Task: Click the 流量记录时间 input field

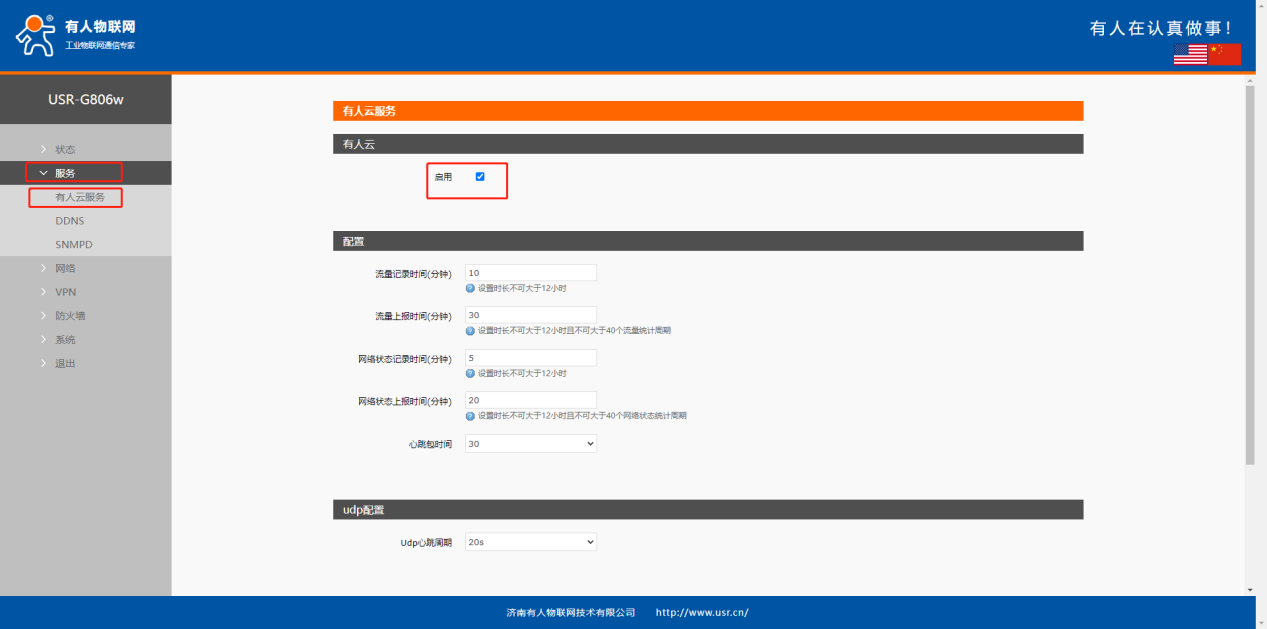Action: (530, 273)
